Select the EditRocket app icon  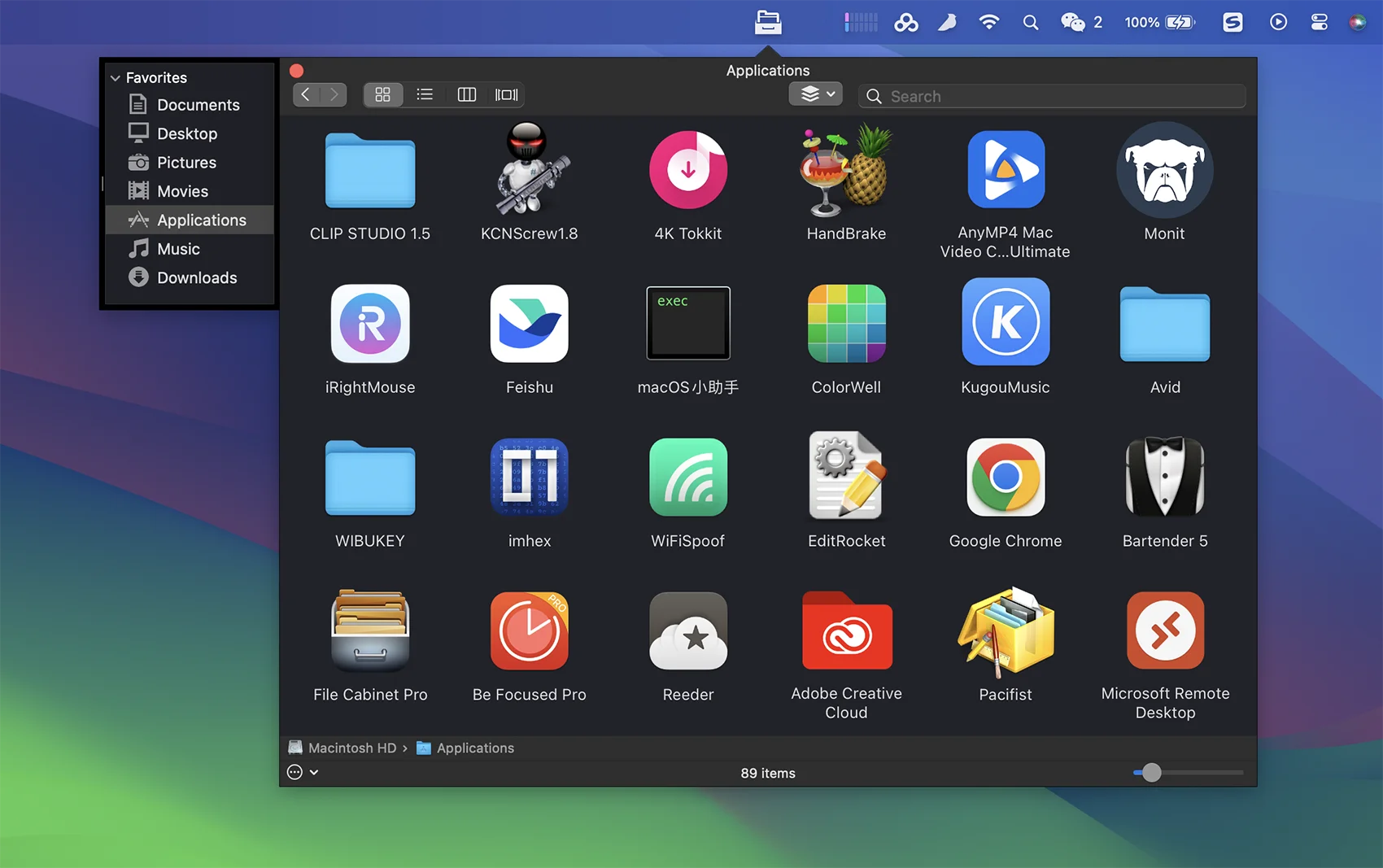[x=846, y=476]
